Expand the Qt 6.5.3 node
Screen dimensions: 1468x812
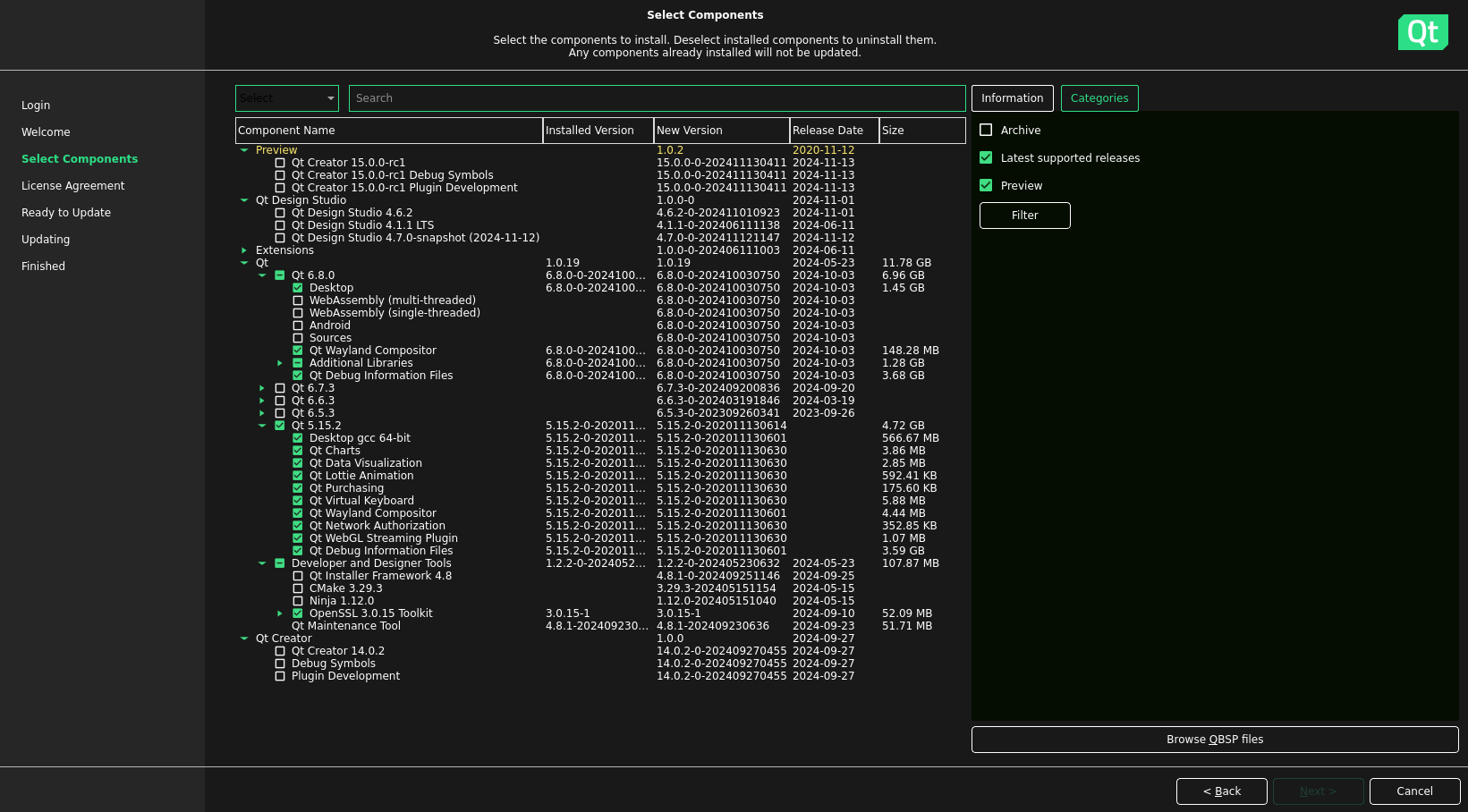[x=262, y=413]
